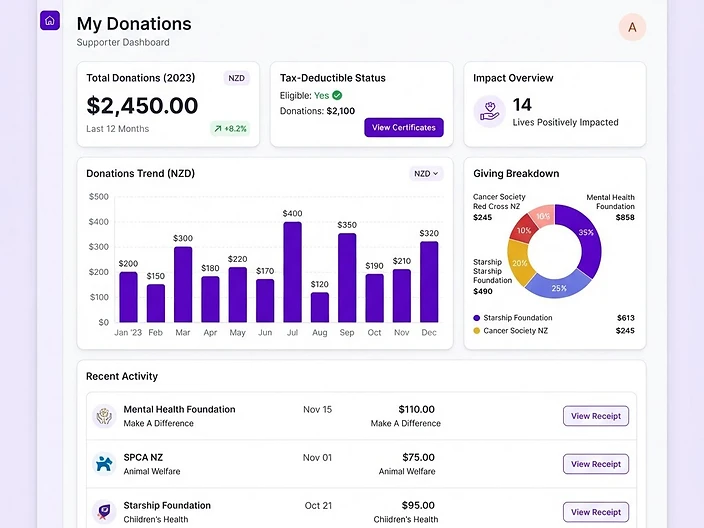Click the 'Donations: $2,100' text
The image size is (704, 528).
(317, 111)
